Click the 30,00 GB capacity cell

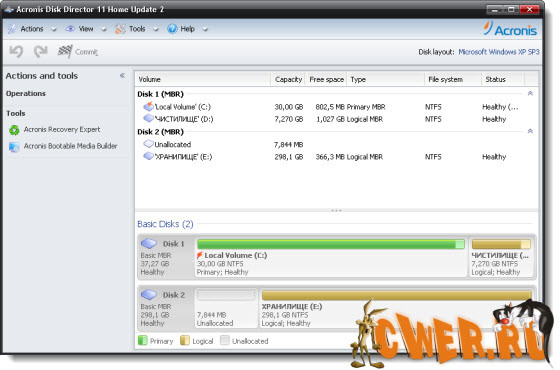click(x=289, y=107)
